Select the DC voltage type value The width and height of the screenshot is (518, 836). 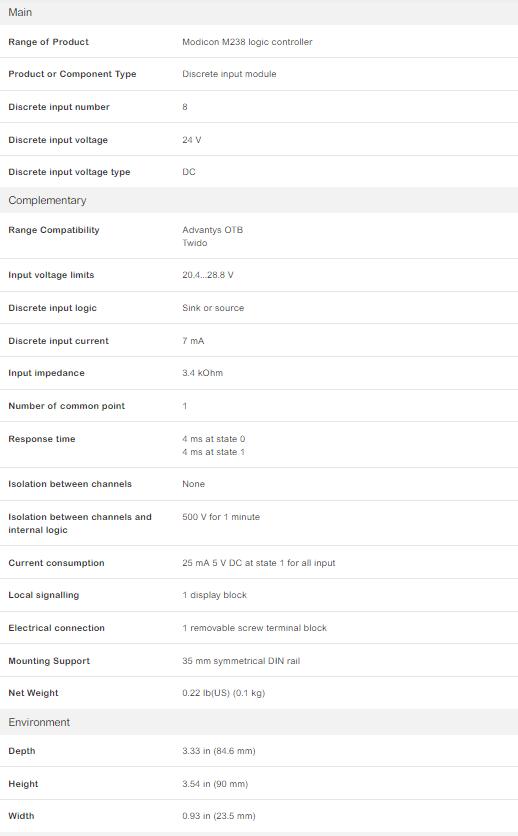click(x=189, y=172)
